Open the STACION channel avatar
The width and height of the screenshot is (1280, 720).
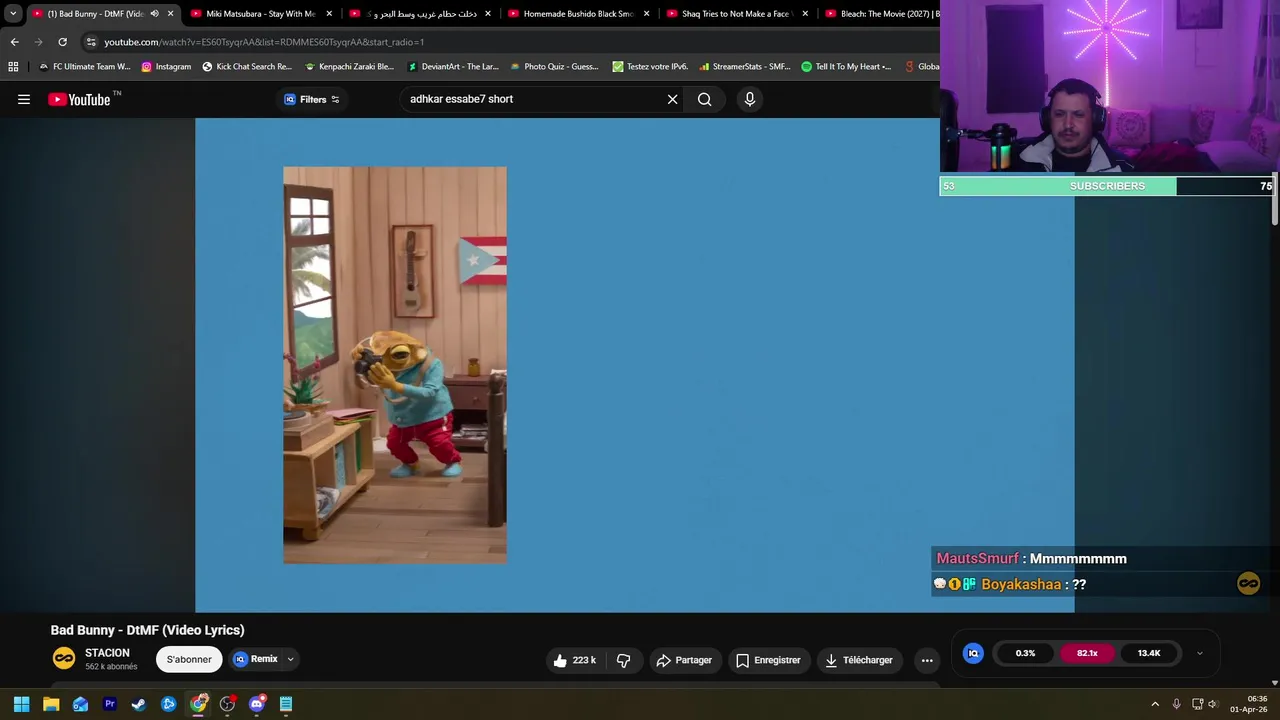click(64, 658)
